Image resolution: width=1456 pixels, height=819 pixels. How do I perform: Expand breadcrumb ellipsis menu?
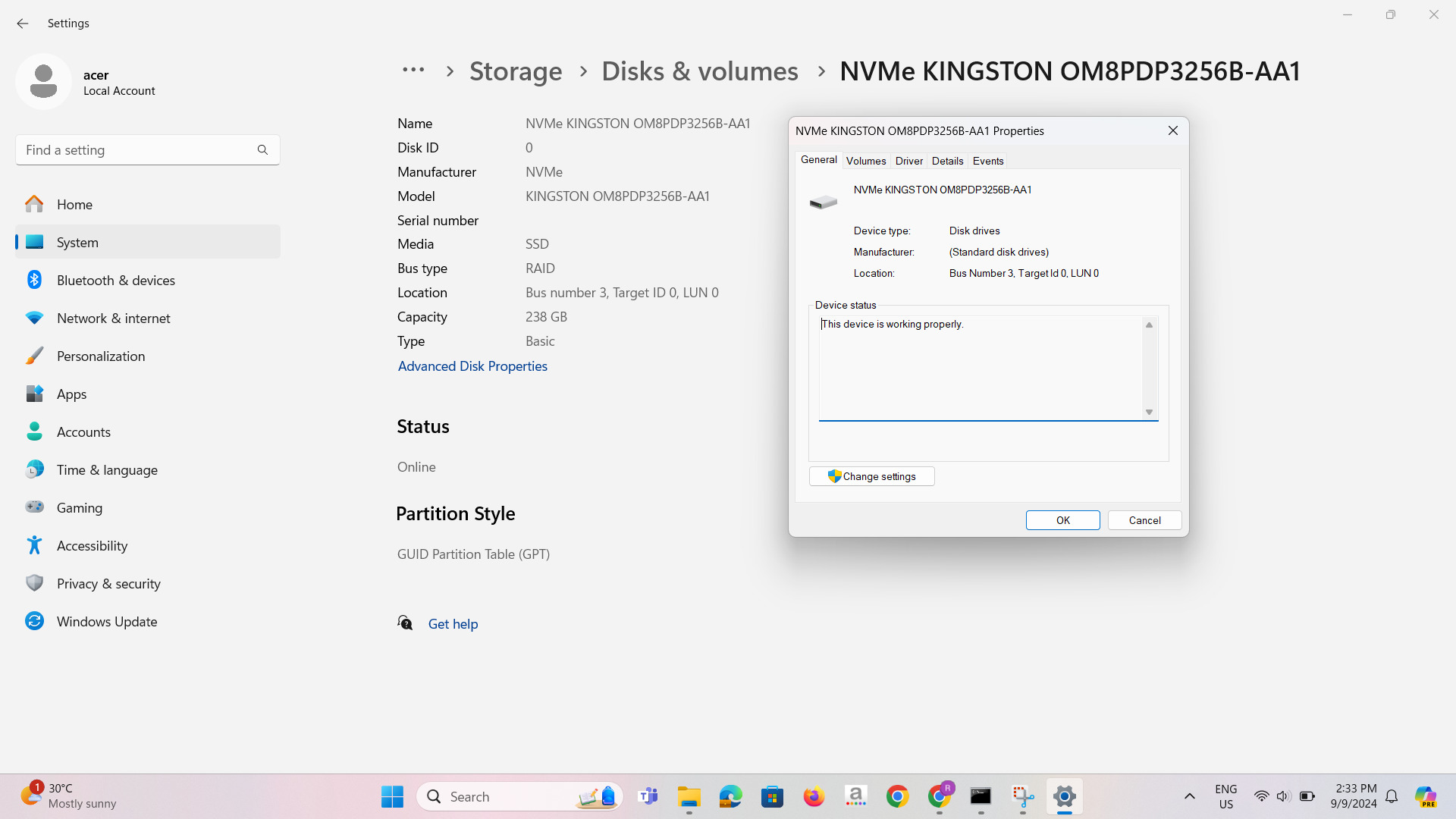pos(413,71)
